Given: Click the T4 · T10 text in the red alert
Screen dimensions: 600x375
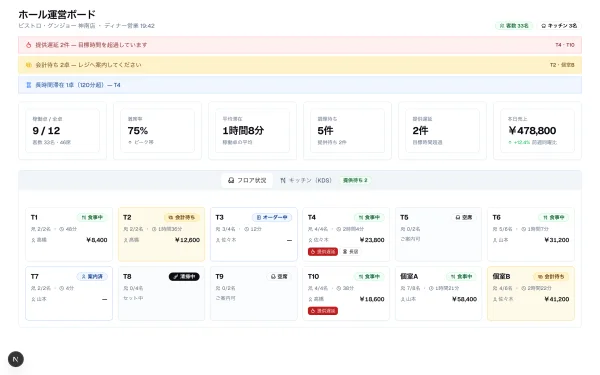Looking at the screenshot, I should pos(565,45).
